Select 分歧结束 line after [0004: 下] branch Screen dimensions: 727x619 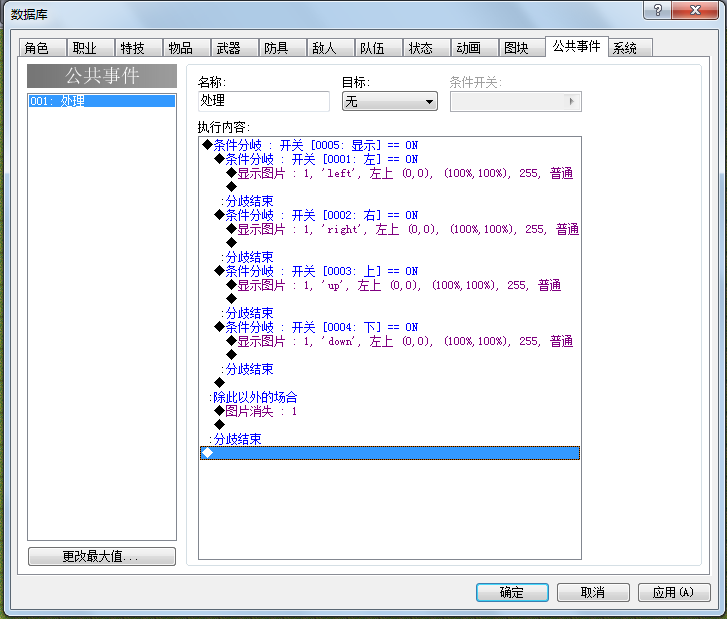click(x=390, y=370)
